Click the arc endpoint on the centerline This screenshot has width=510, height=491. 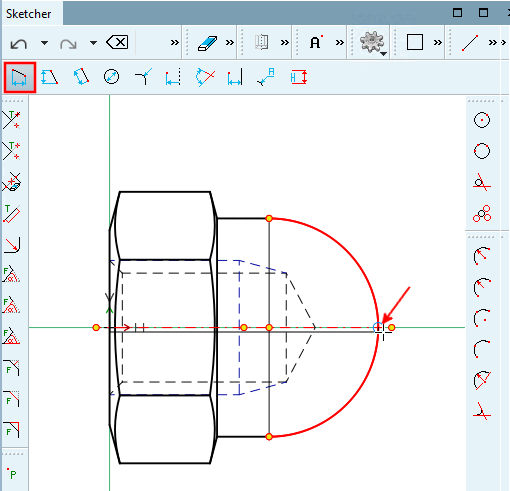[378, 327]
